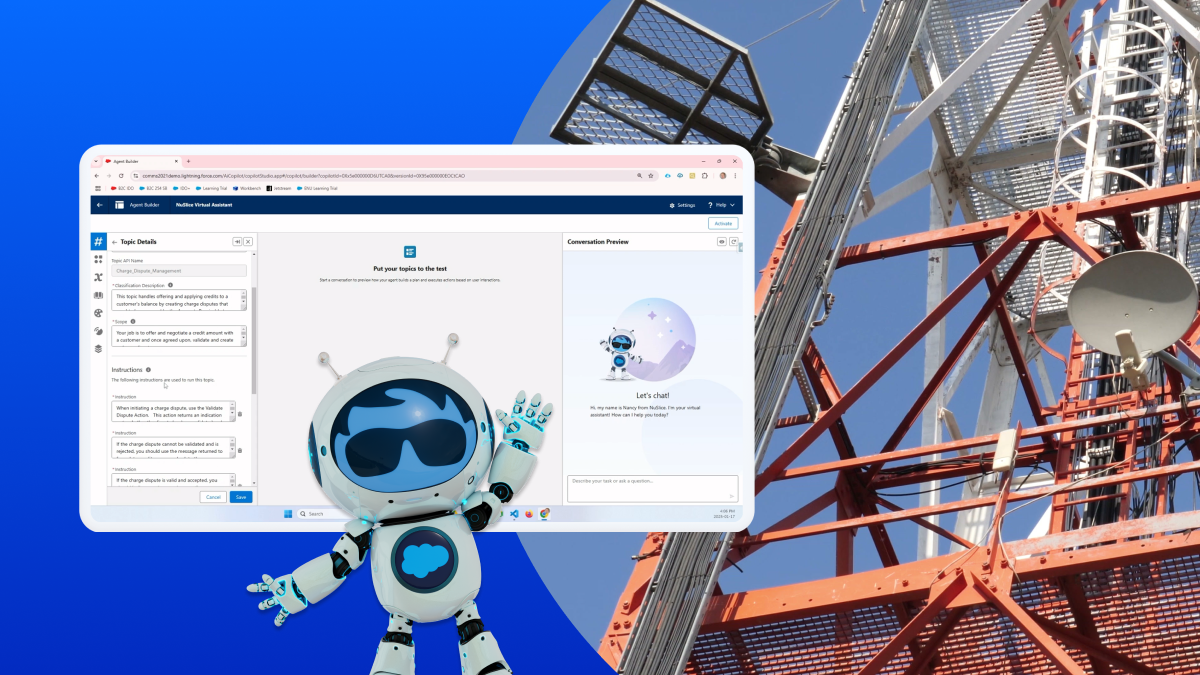Select the Topics icon in the left sidebar
Viewport: 1200px width, 675px height.
99,241
